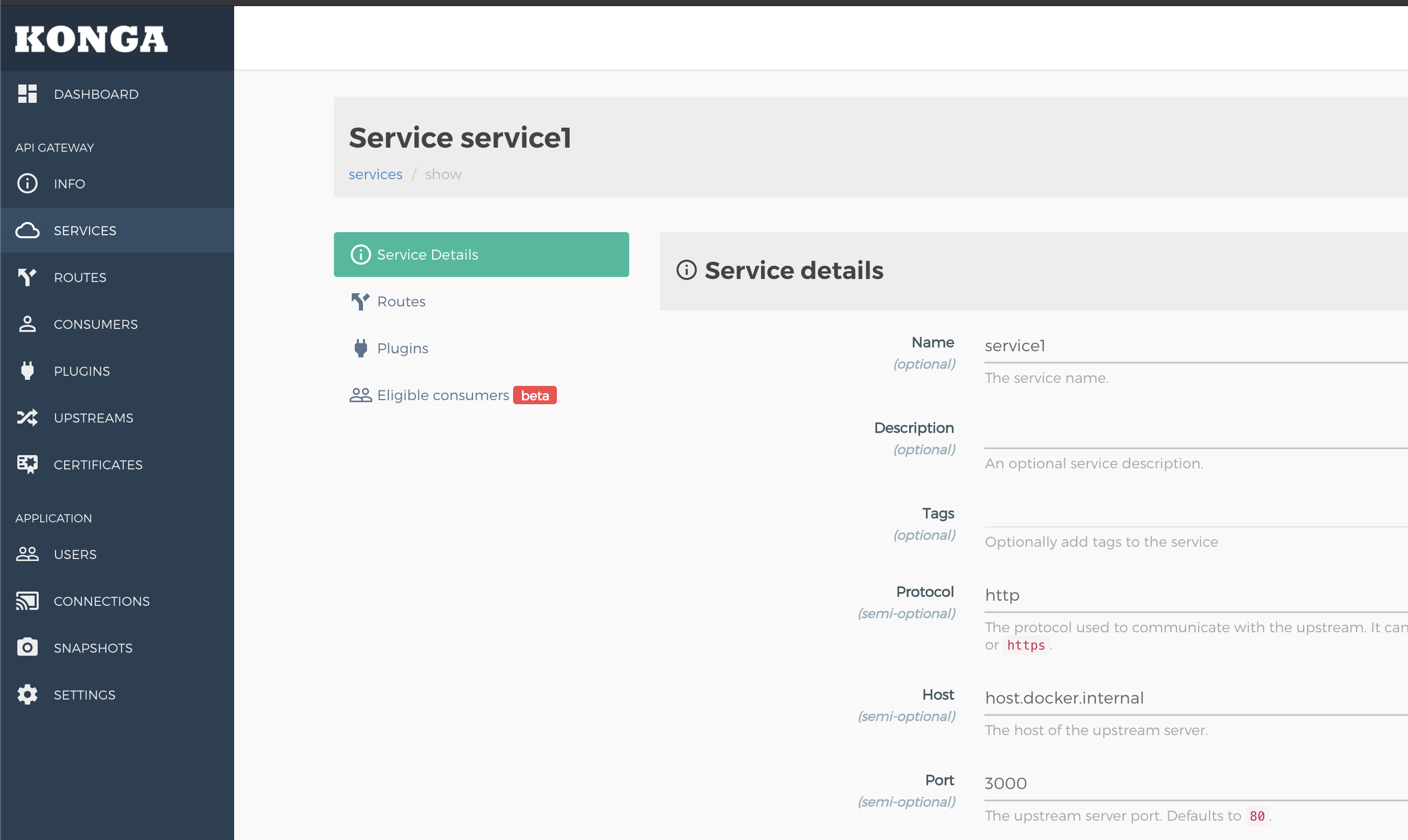1408x840 pixels.
Task: Open Settings via the gear icon
Action: point(27,694)
